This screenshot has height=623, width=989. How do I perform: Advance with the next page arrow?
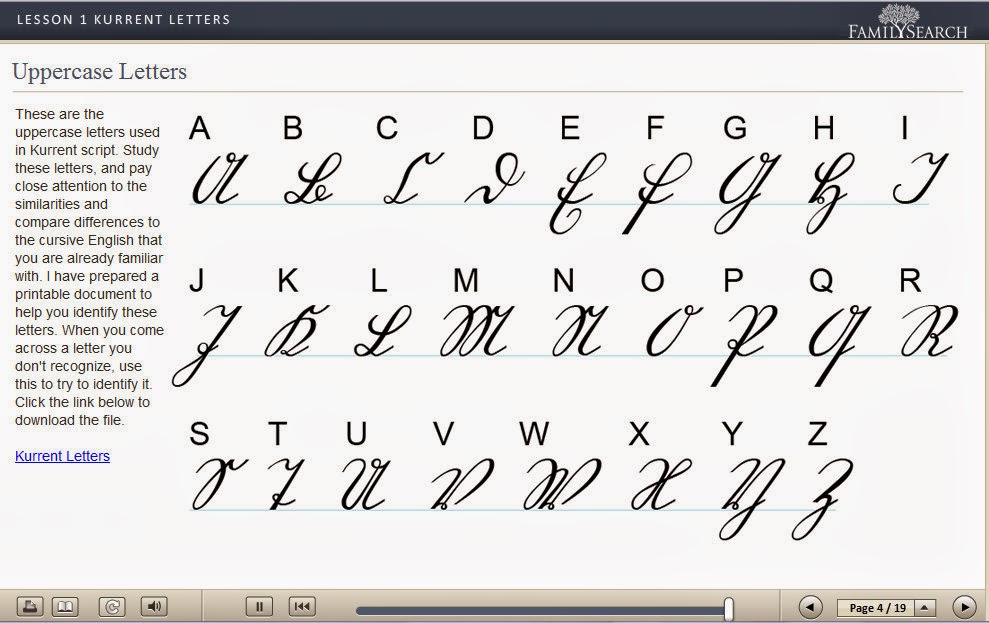[x=962, y=606]
